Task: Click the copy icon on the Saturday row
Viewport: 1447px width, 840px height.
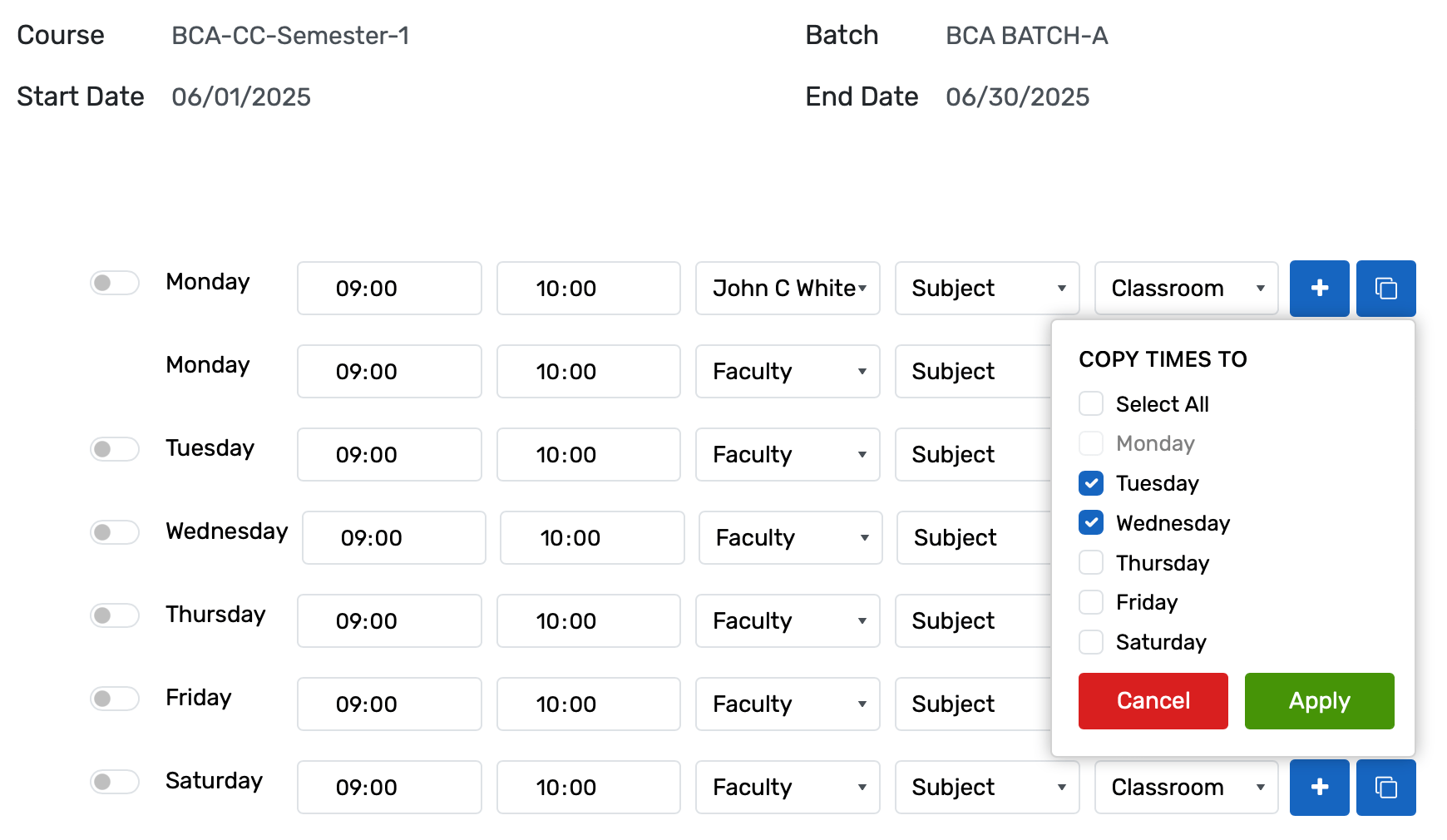Action: (1385, 787)
